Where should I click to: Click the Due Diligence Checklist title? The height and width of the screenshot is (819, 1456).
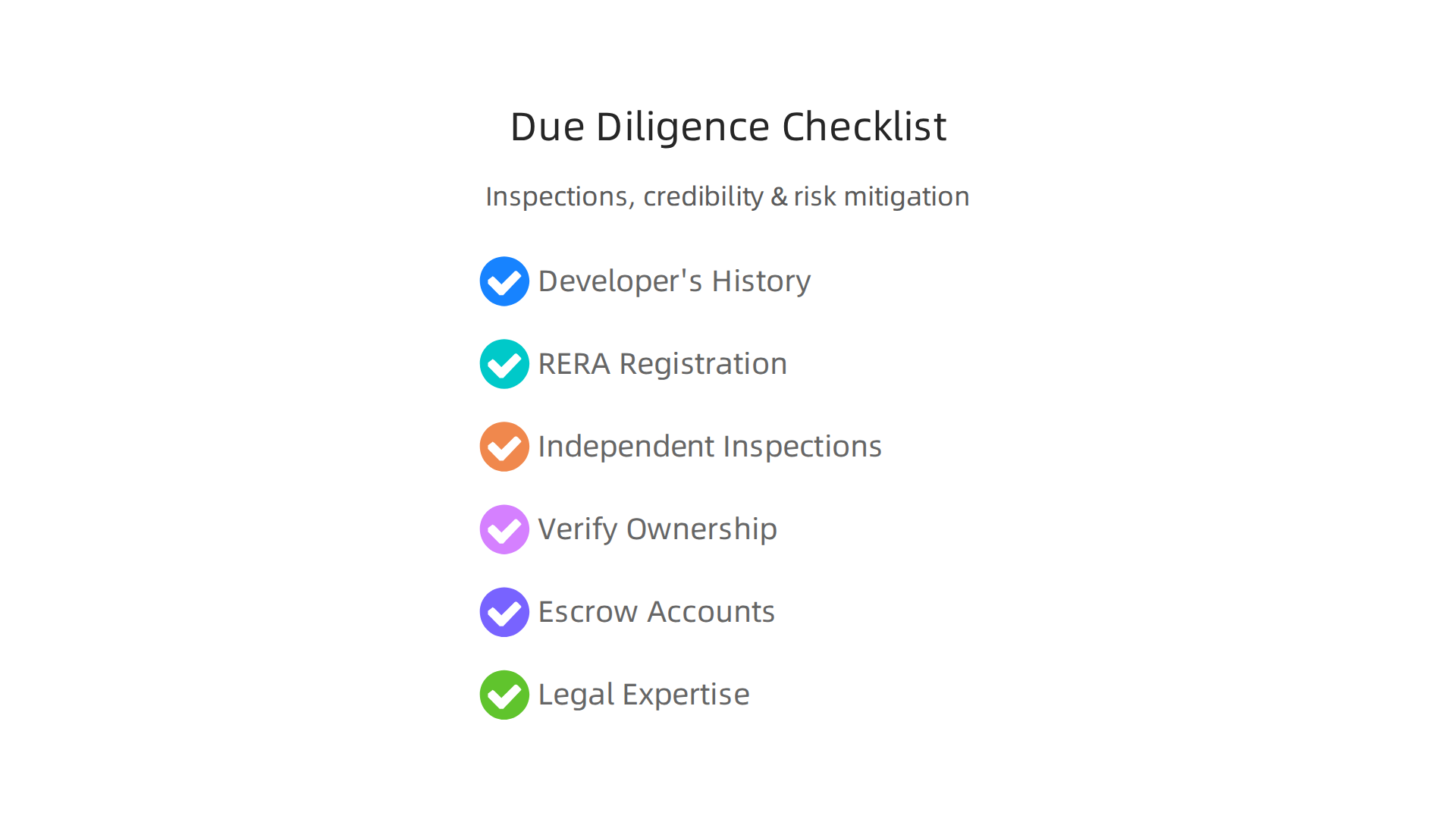tap(728, 127)
